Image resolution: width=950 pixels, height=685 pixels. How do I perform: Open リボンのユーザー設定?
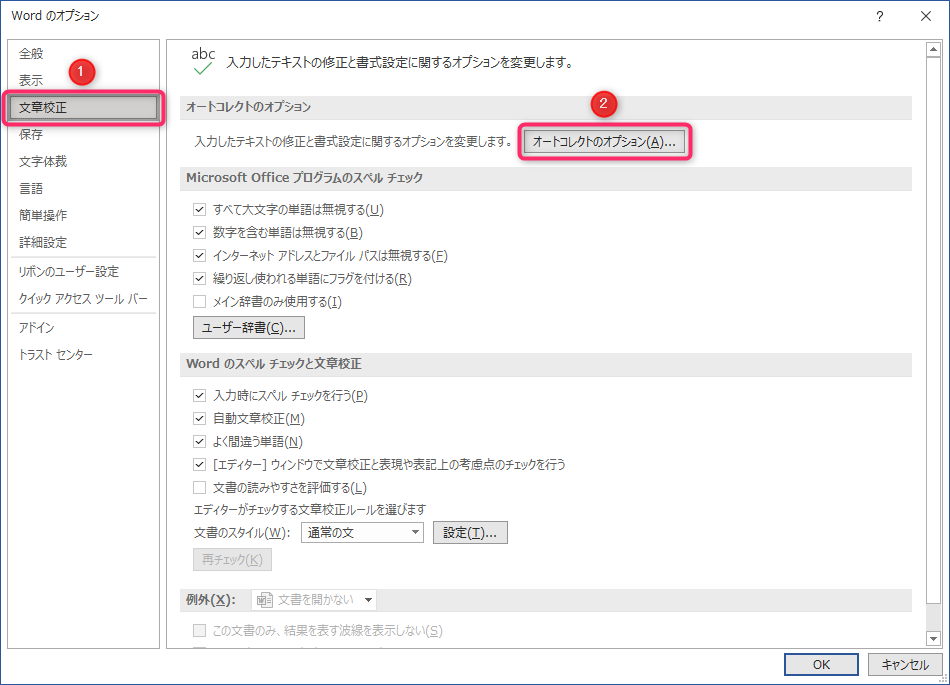tap(68, 271)
